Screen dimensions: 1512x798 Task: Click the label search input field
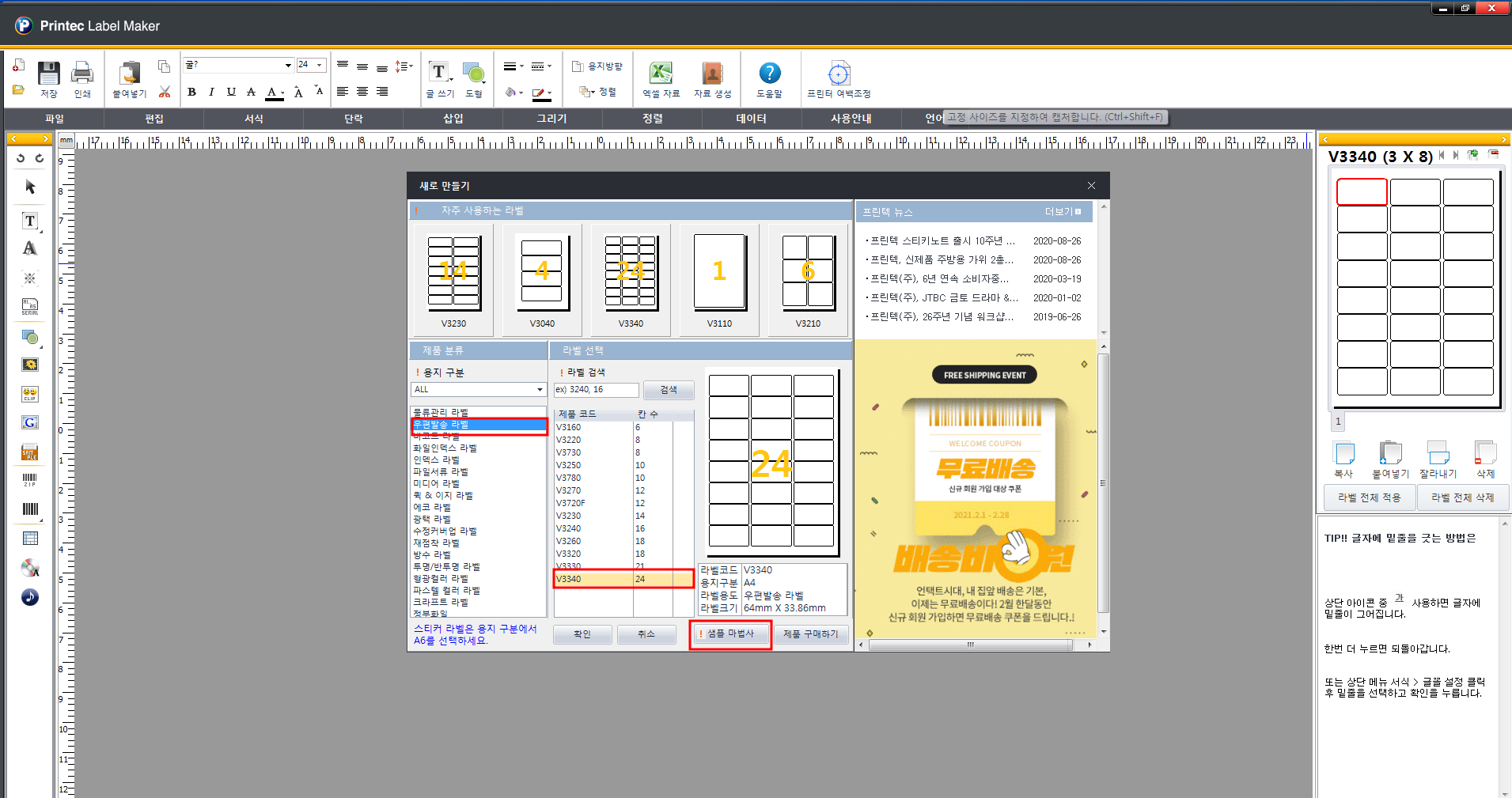(596, 390)
